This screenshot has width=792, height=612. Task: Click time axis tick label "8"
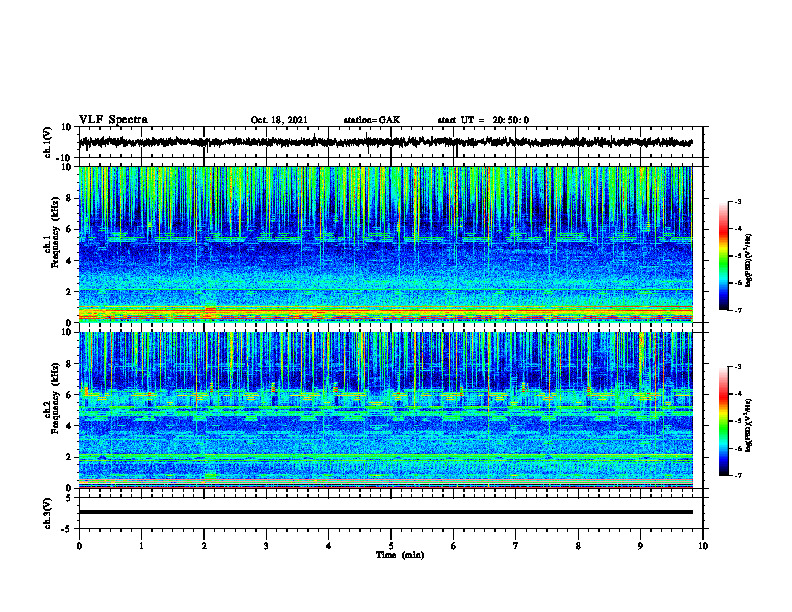(x=578, y=546)
